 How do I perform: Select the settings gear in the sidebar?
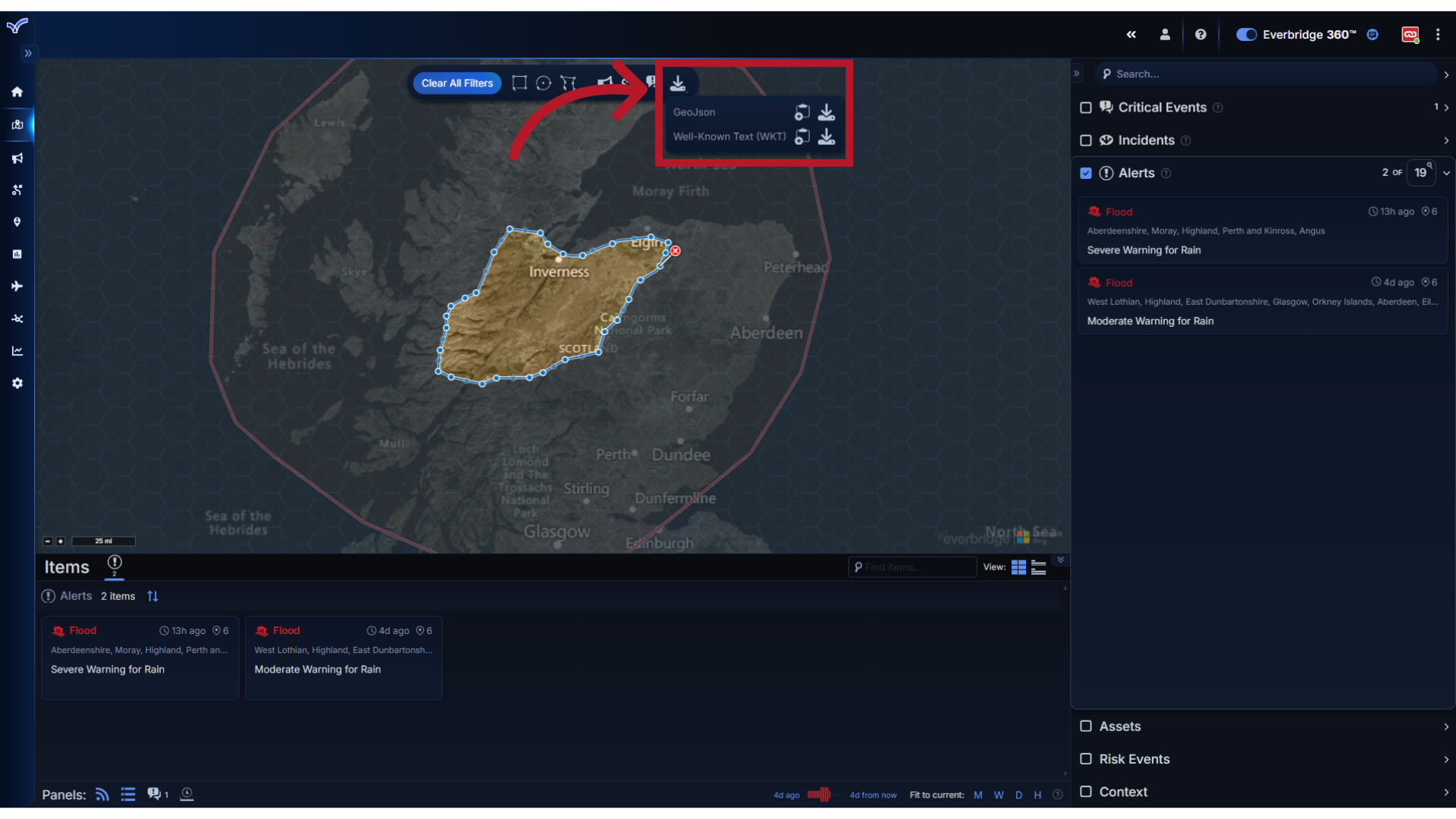(17, 383)
